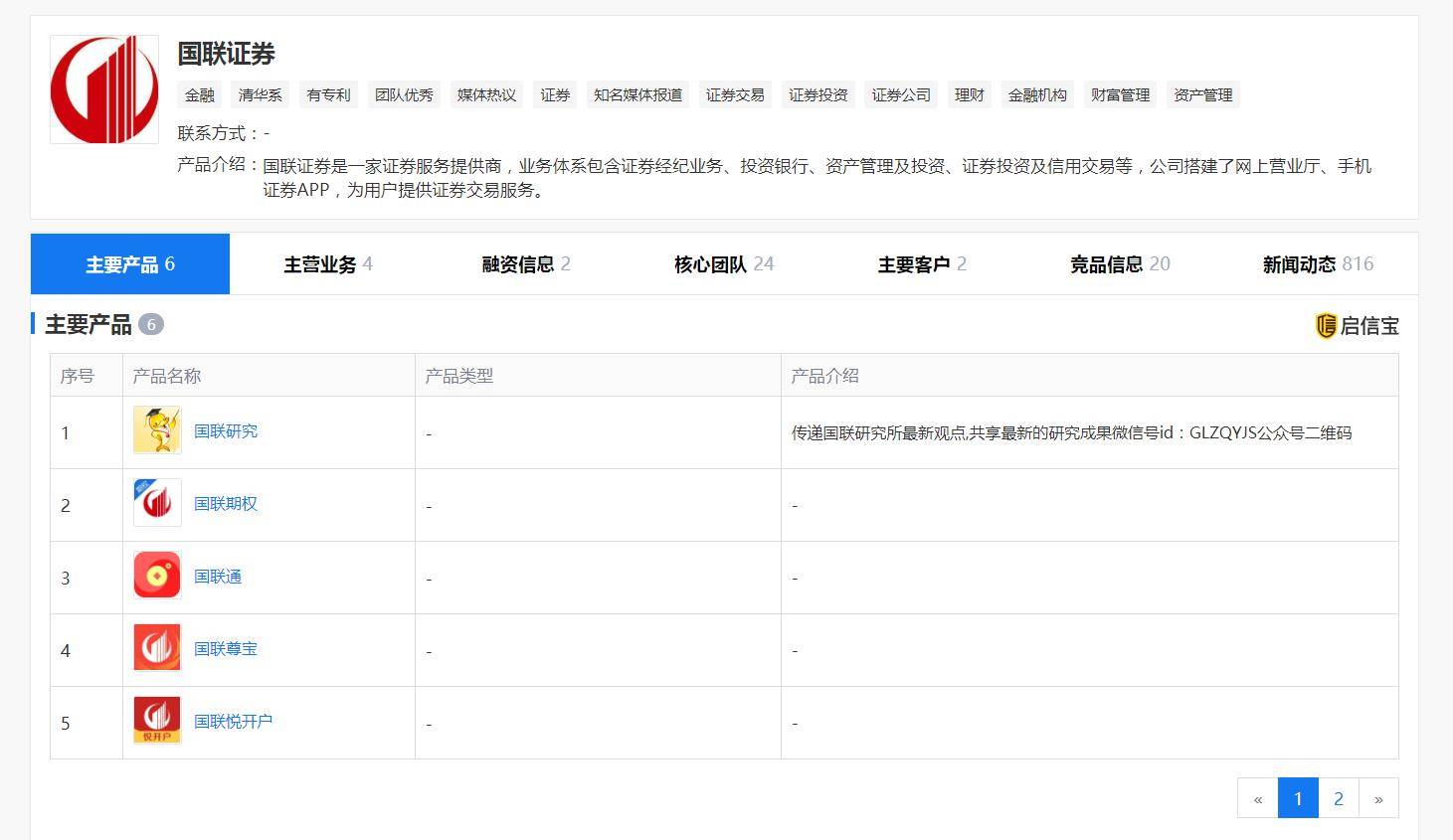Open the 国联悦开户 product icon

157,721
